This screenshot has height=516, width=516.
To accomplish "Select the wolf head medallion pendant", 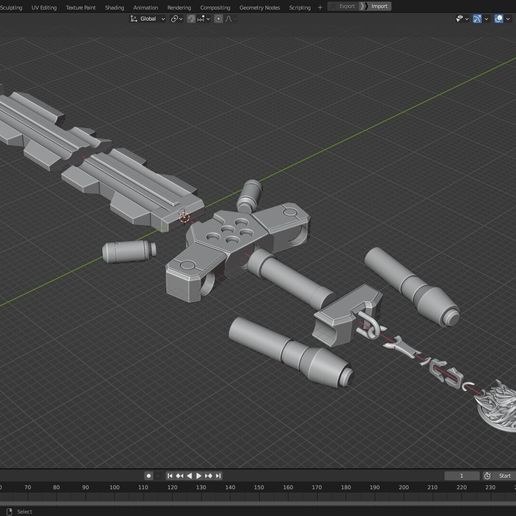I will [x=497, y=407].
